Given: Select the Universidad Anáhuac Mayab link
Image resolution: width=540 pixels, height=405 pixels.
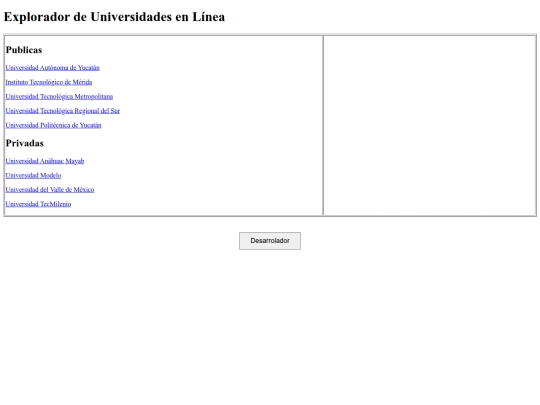Looking at the screenshot, I should pos(45,161).
